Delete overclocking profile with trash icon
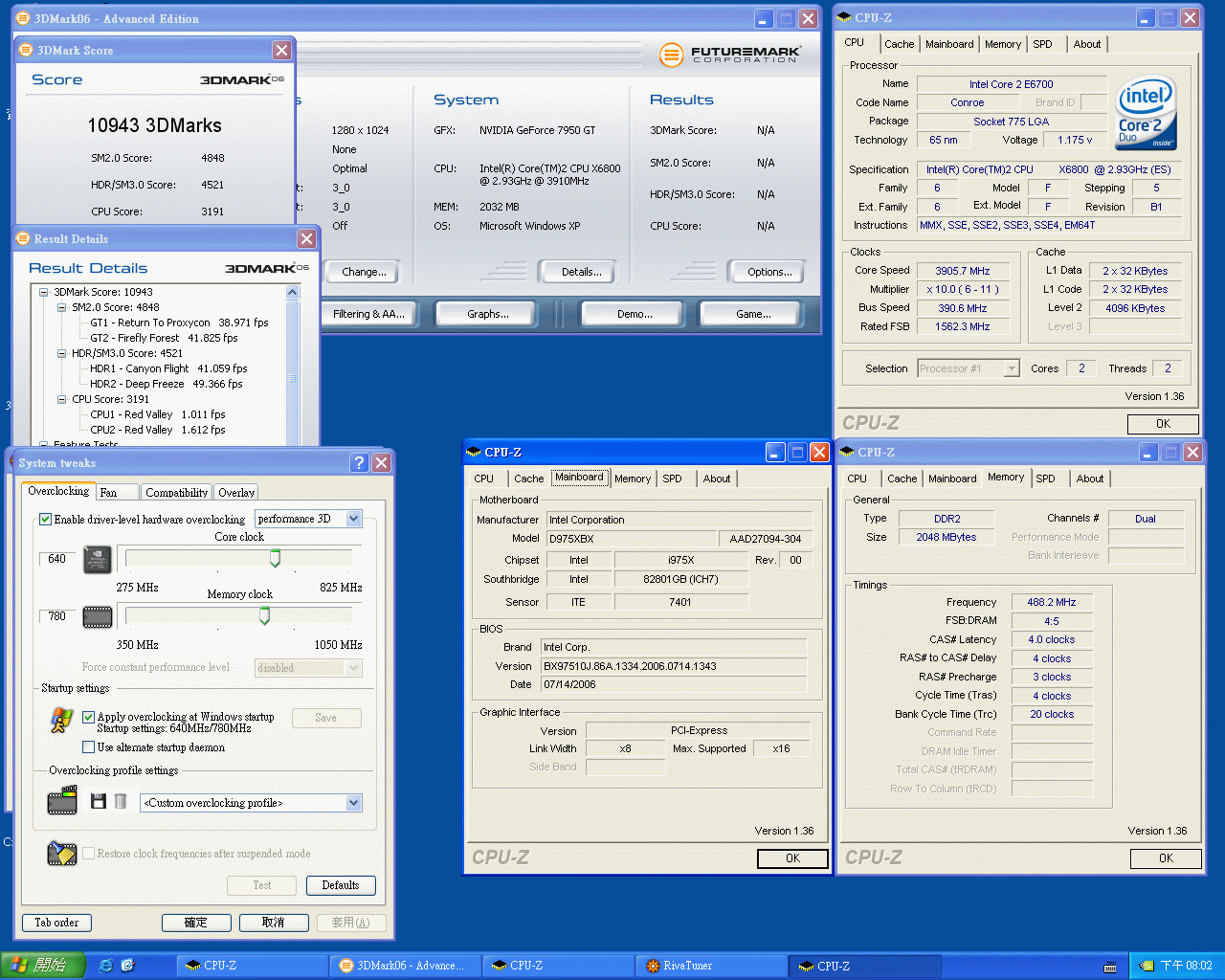Screen dimensions: 1225x980 click(121, 801)
